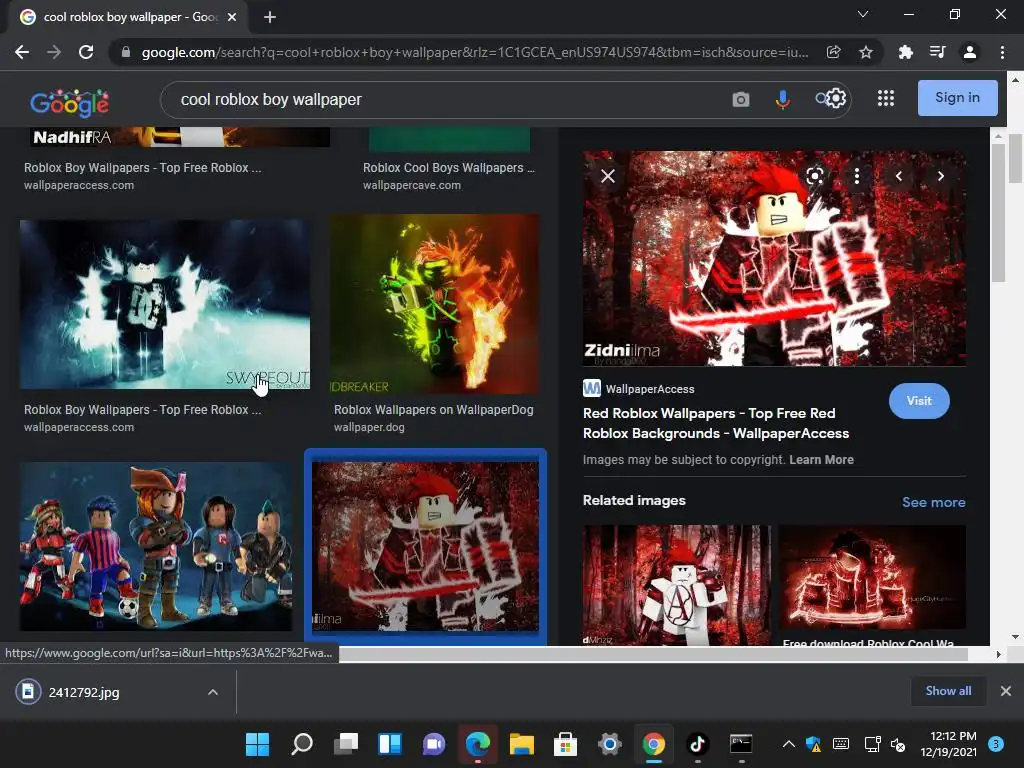Click the Sign in button
Viewport: 1024px width, 768px height.
957,98
